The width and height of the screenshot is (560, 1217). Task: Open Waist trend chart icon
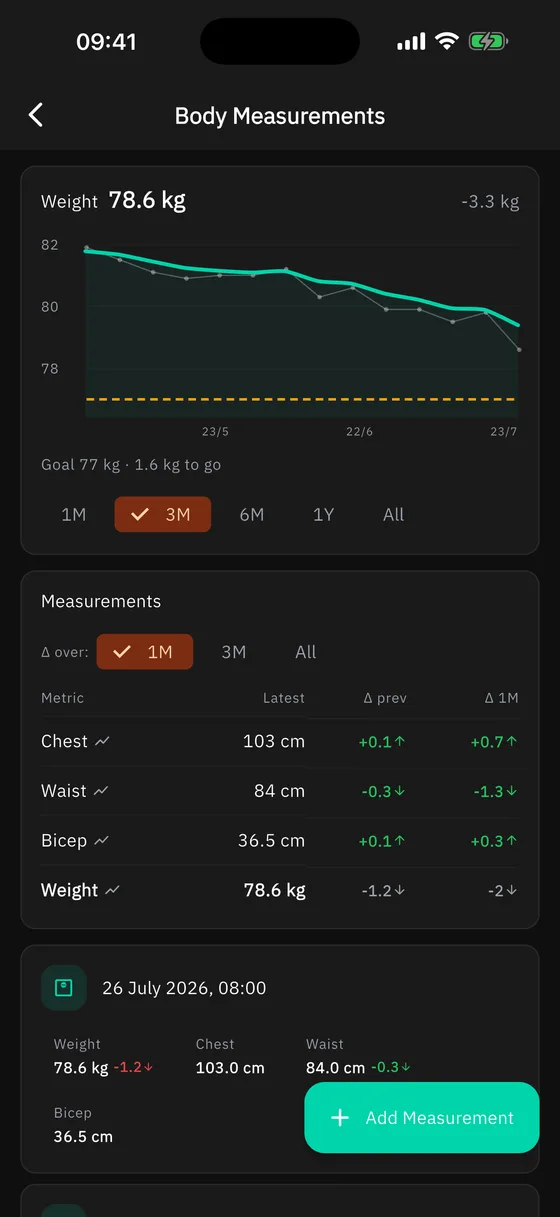(x=101, y=791)
